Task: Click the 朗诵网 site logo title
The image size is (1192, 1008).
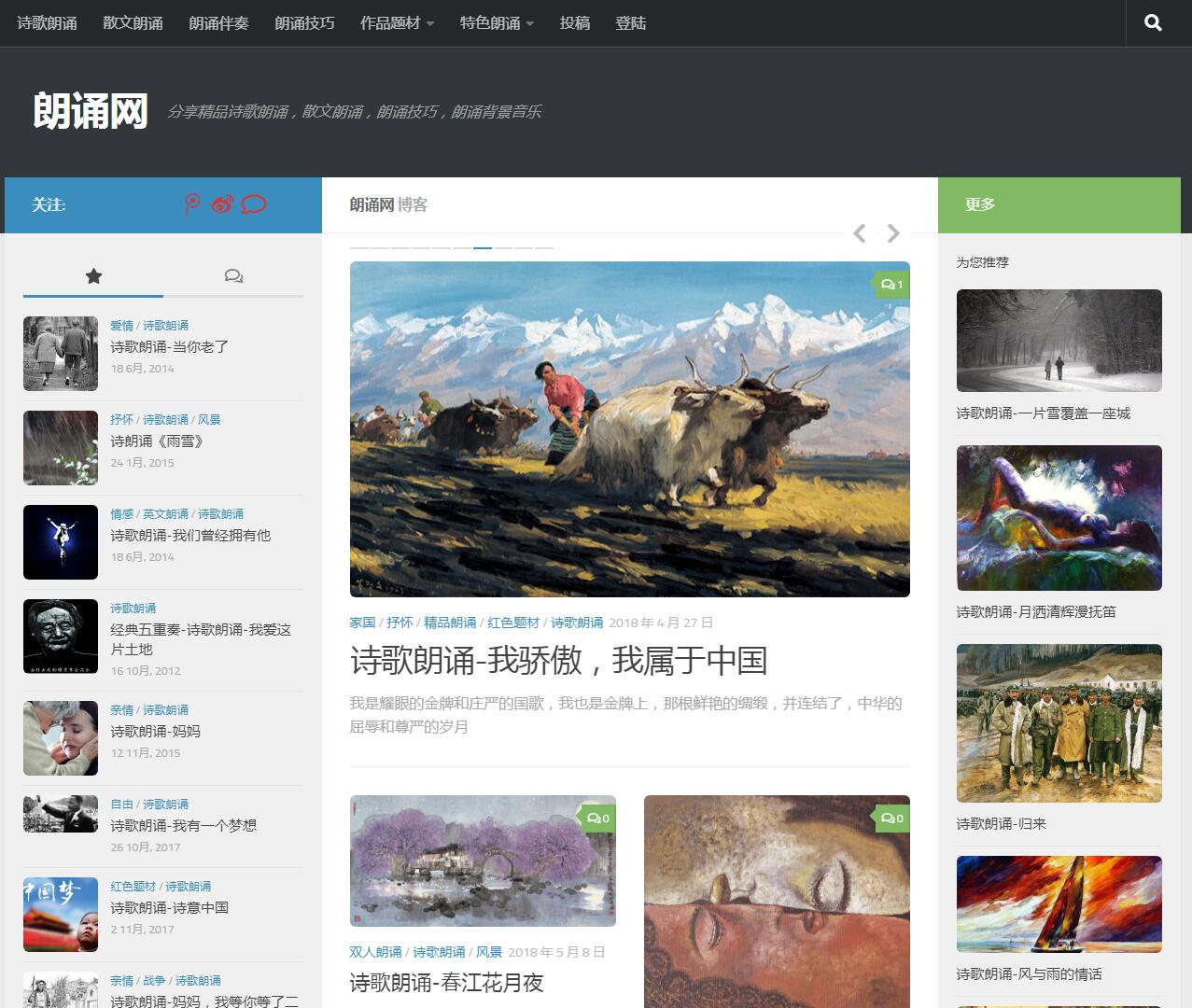Action: click(91, 111)
